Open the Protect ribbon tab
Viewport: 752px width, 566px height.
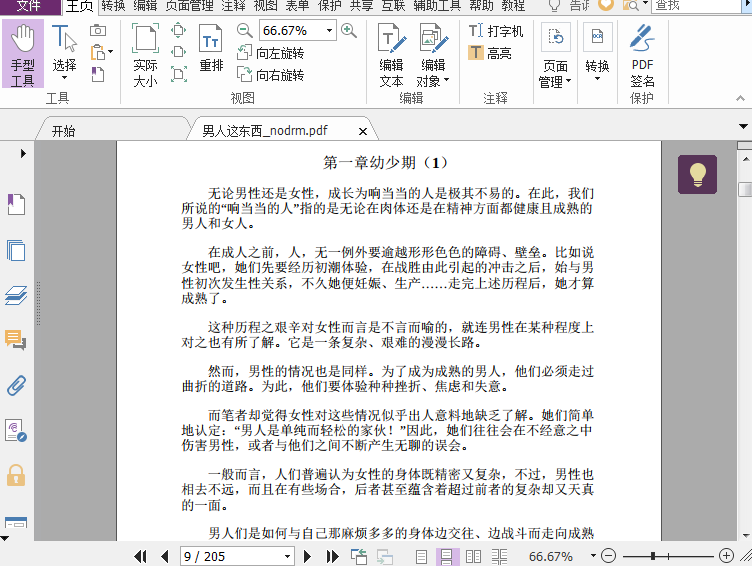329,6
